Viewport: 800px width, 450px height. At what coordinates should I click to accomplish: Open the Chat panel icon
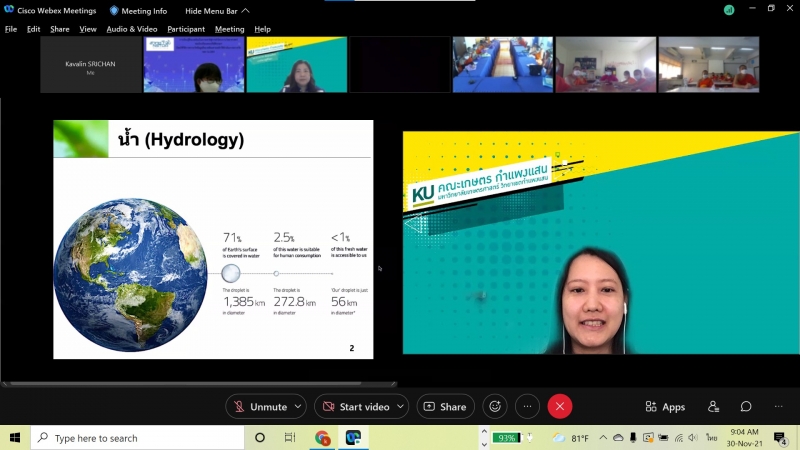pos(746,407)
